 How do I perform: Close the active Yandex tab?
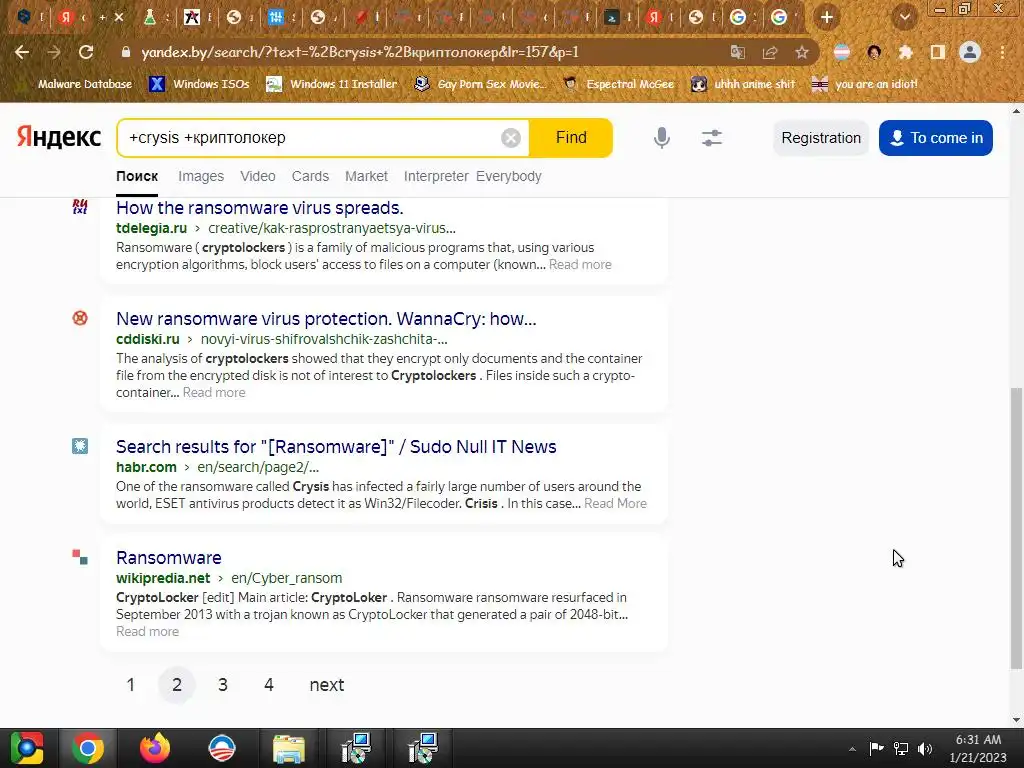point(119,18)
